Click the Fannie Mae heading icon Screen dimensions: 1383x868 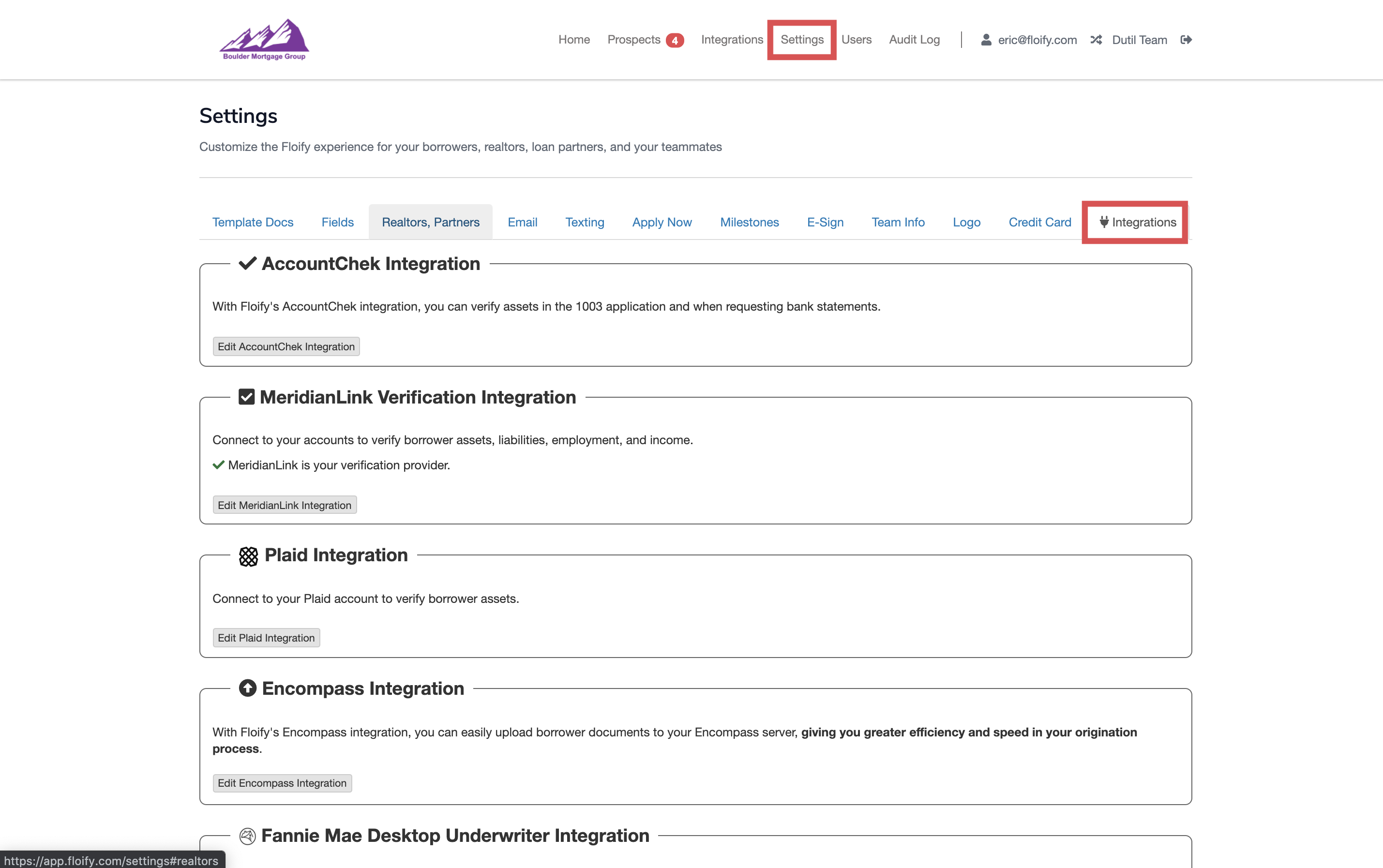point(247,836)
